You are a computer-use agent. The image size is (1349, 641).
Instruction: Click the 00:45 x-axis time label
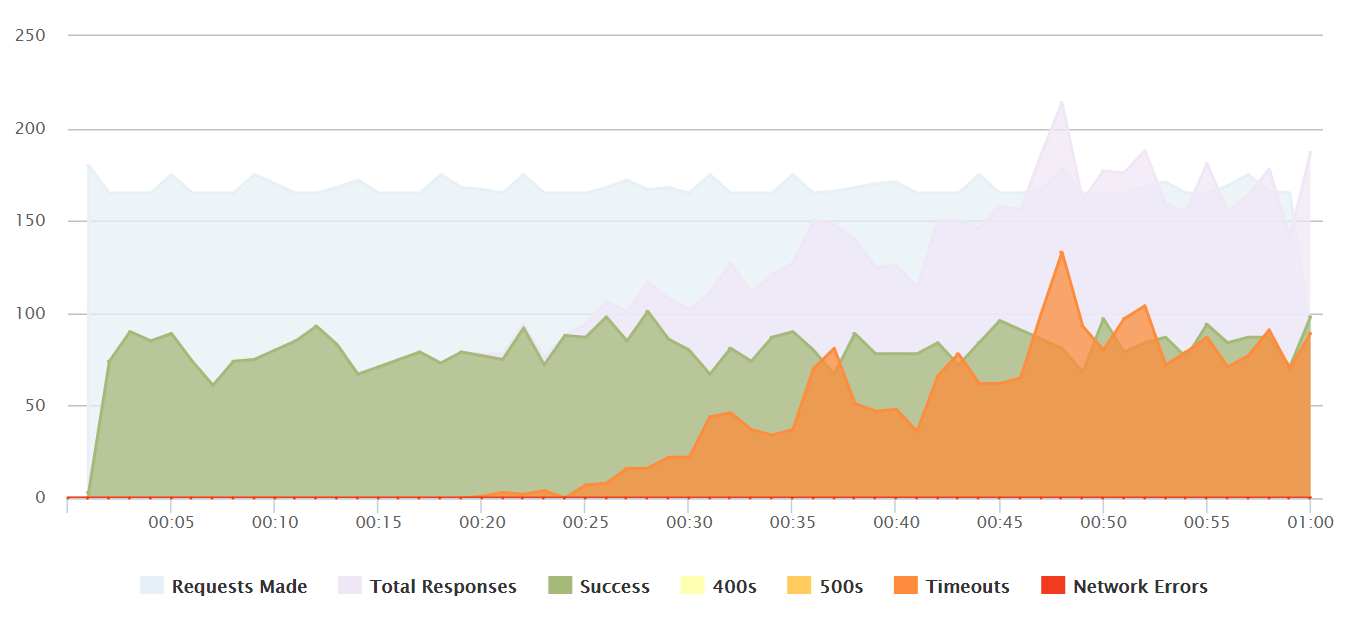999,522
